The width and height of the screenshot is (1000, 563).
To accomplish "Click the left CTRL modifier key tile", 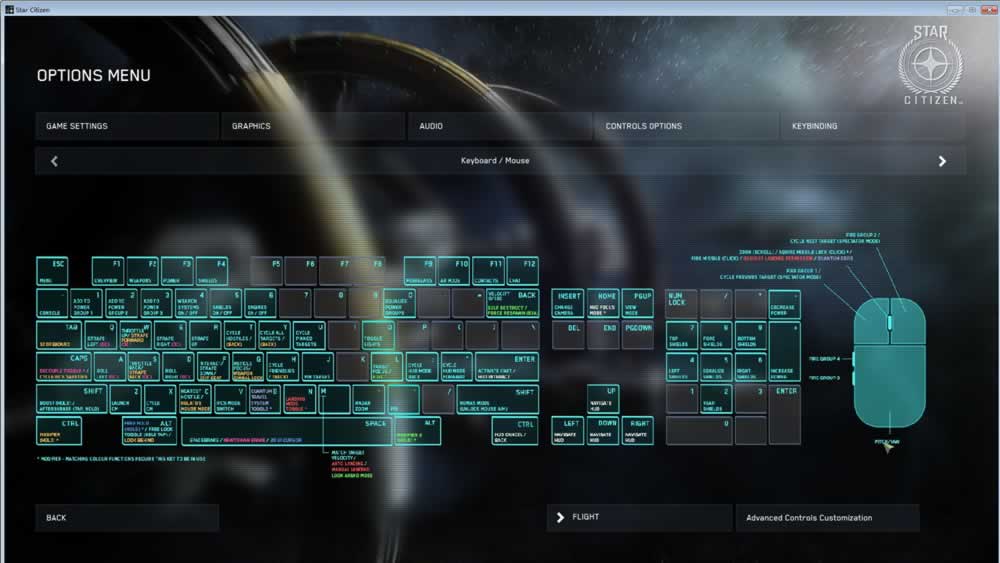I will tap(59, 431).
